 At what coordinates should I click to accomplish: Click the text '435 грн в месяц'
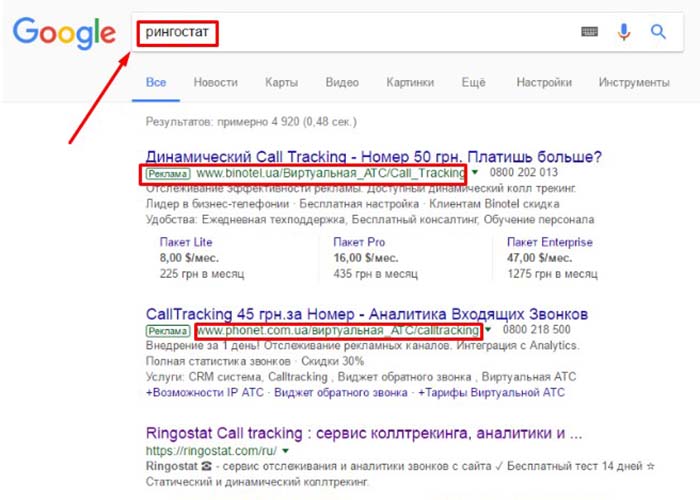tap(375, 274)
